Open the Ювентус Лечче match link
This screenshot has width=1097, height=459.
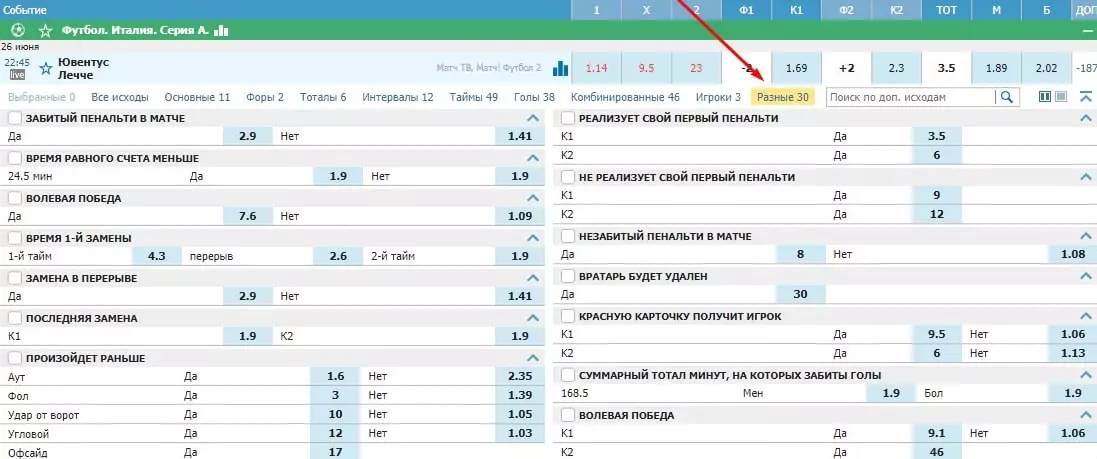84,69
